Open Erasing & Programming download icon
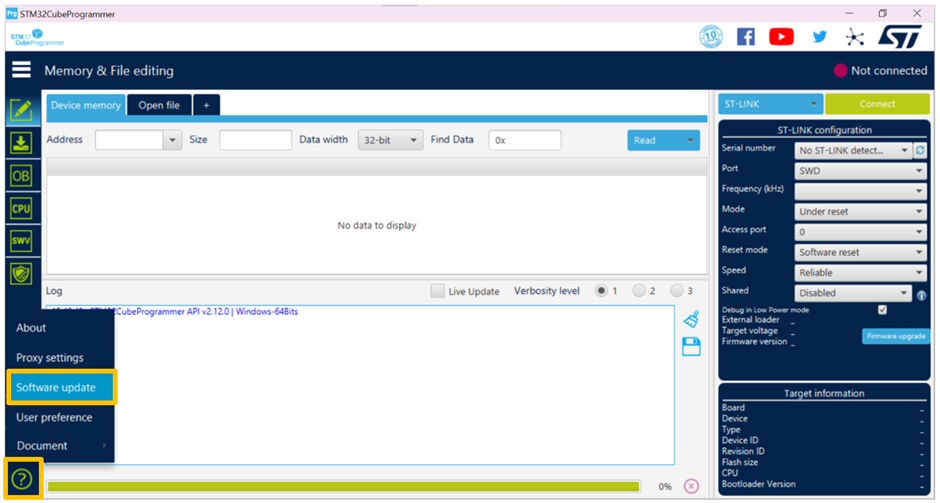 coord(21,143)
